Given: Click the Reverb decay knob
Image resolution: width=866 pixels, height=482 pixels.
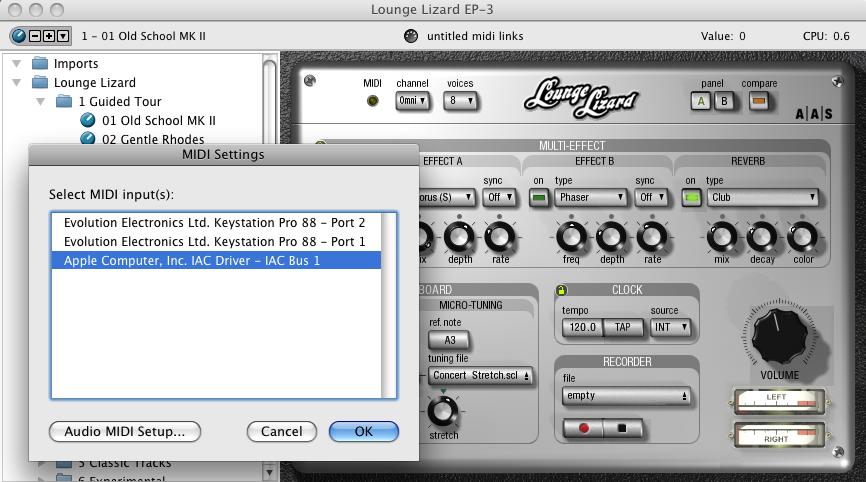Looking at the screenshot, I should 762,237.
